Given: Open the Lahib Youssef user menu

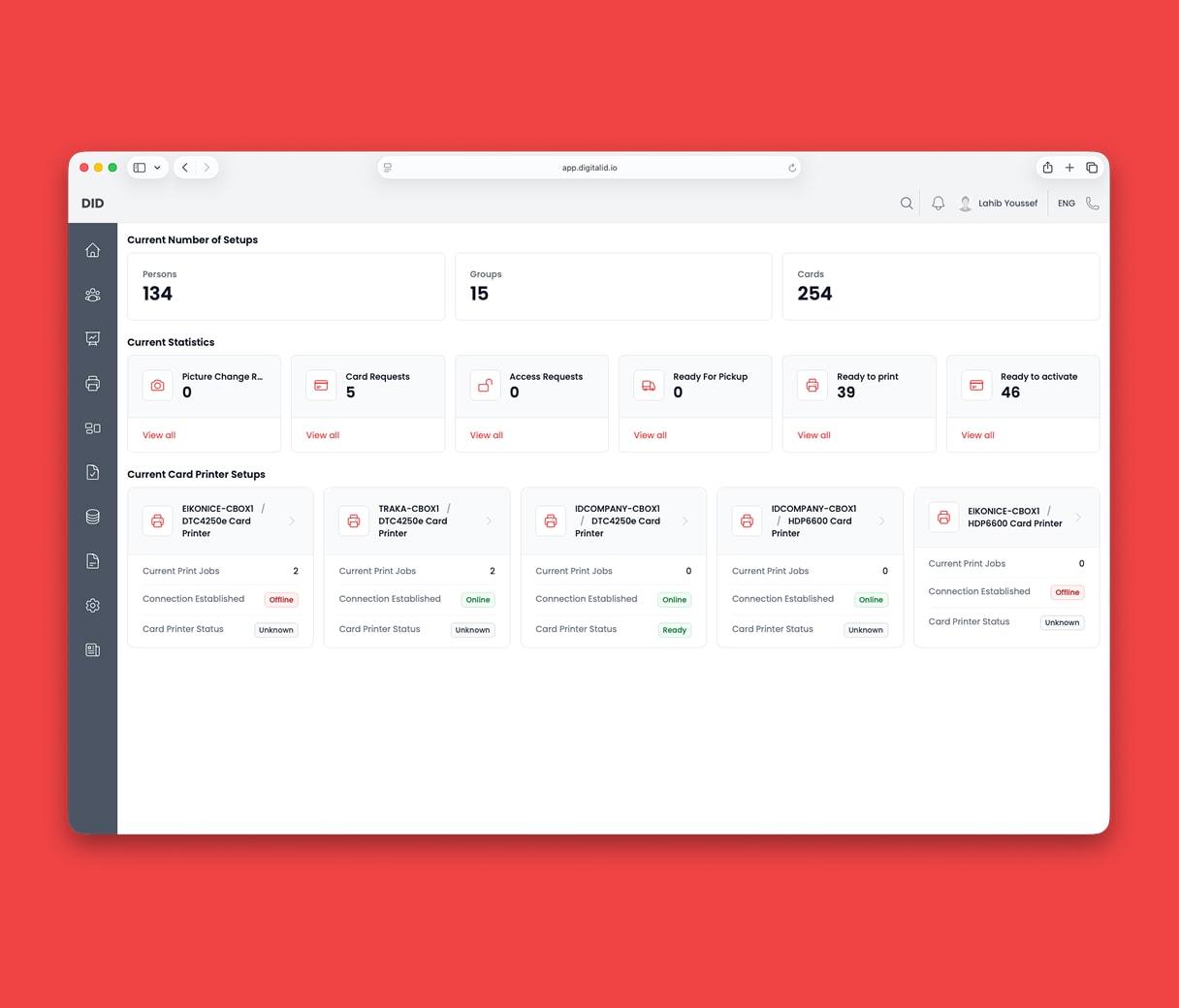Looking at the screenshot, I should click(998, 204).
